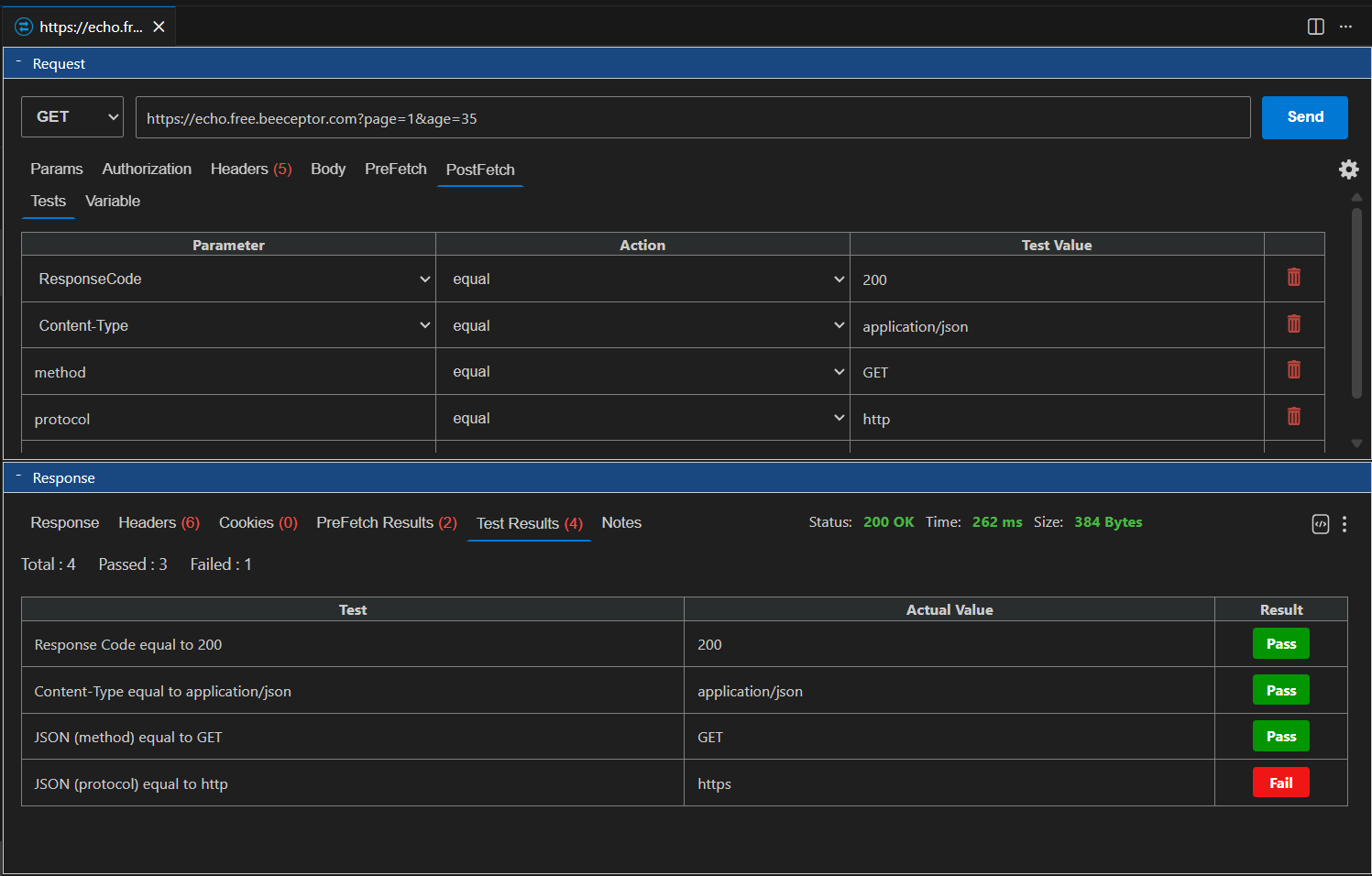Edit the 200 test value field
This screenshot has height=876, width=1372.
(1057, 279)
